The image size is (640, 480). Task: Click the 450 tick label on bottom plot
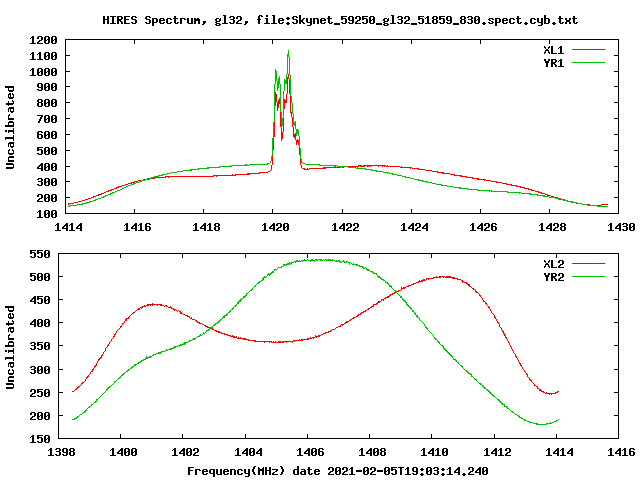click(x=40, y=300)
